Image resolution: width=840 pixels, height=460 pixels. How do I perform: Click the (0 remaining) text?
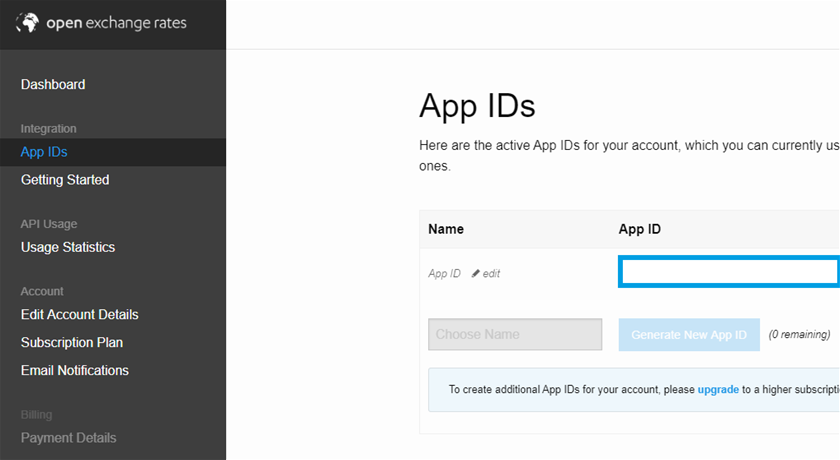[799, 335]
